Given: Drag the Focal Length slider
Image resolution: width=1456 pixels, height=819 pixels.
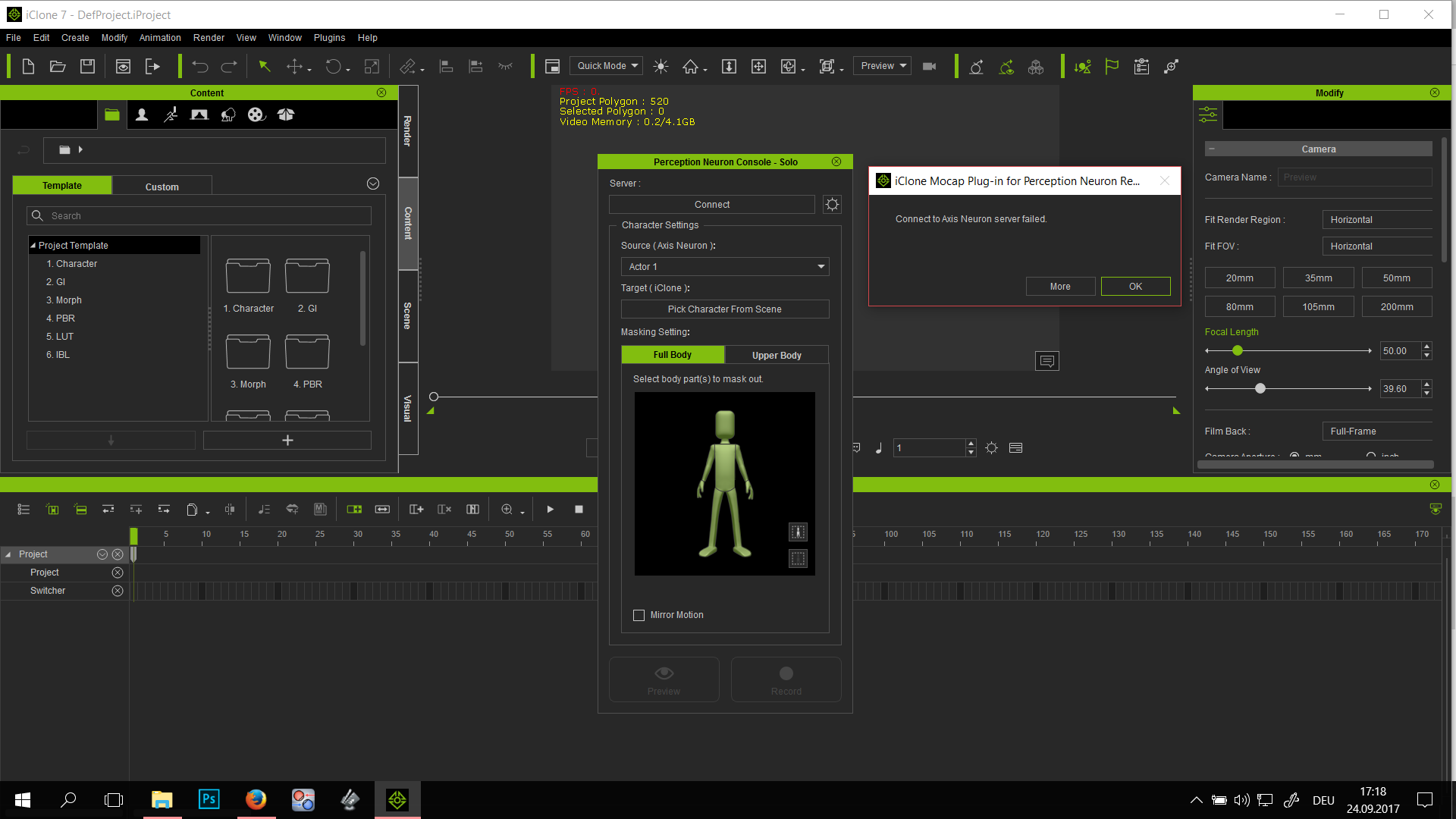Looking at the screenshot, I should pos(1238,350).
